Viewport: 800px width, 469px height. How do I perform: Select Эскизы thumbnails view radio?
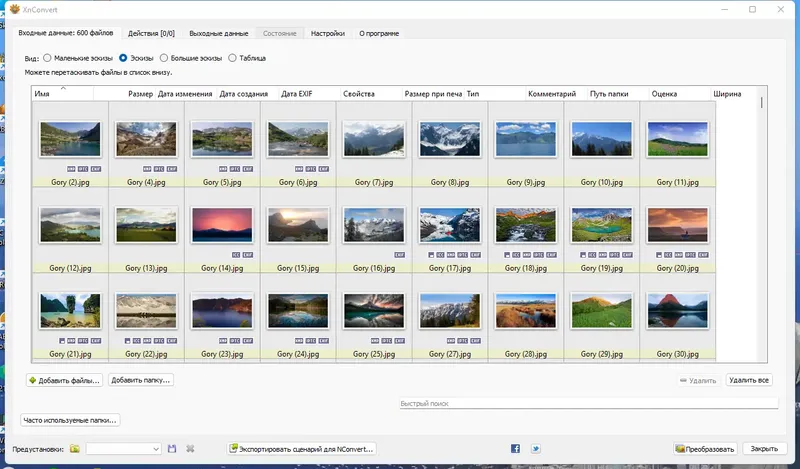click(123, 58)
